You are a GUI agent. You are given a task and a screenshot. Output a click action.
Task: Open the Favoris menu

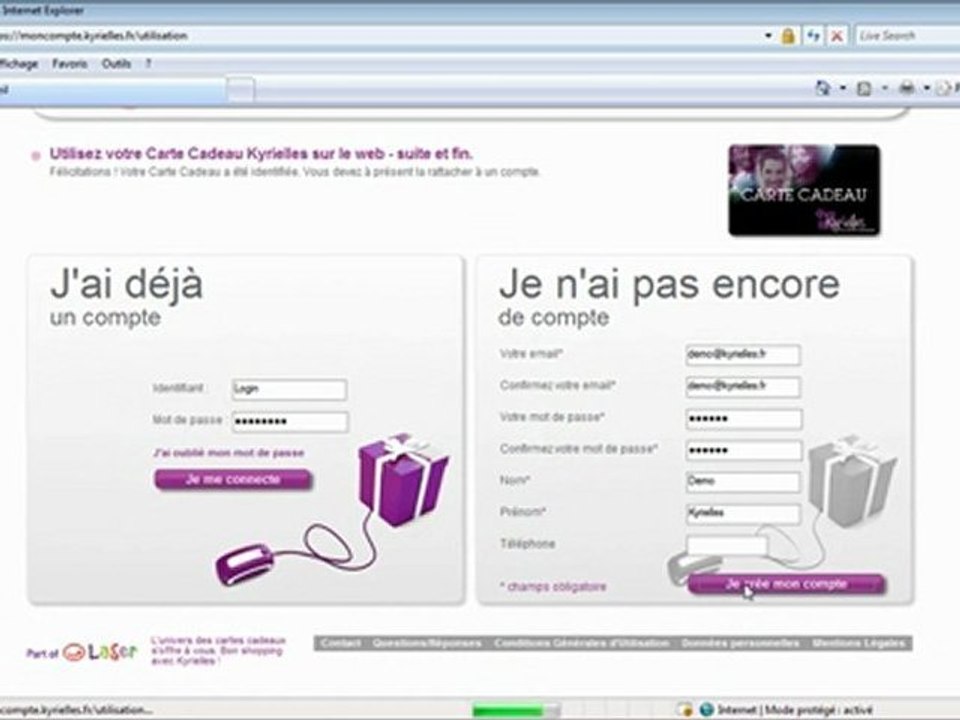click(69, 63)
